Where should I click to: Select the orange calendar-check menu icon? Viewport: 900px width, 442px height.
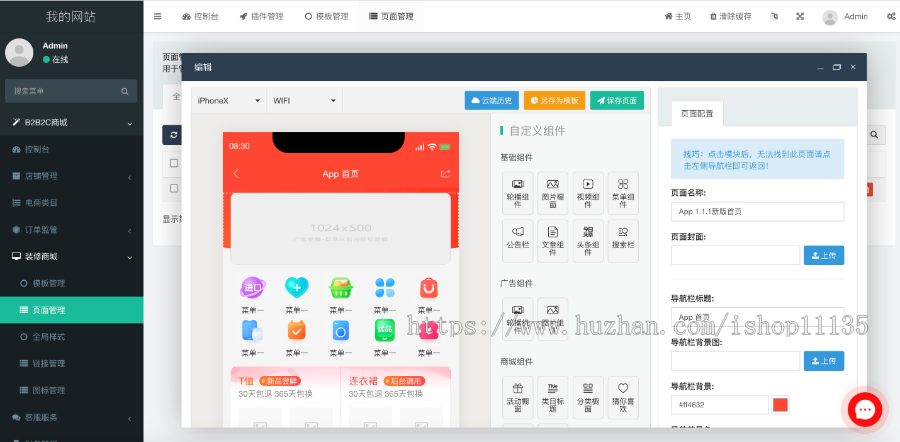pyautogui.click(x=297, y=330)
